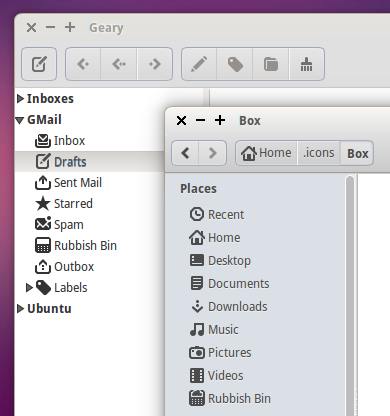The width and height of the screenshot is (390, 416).
Task: Open Home text in Places sidebar
Action: (x=224, y=238)
